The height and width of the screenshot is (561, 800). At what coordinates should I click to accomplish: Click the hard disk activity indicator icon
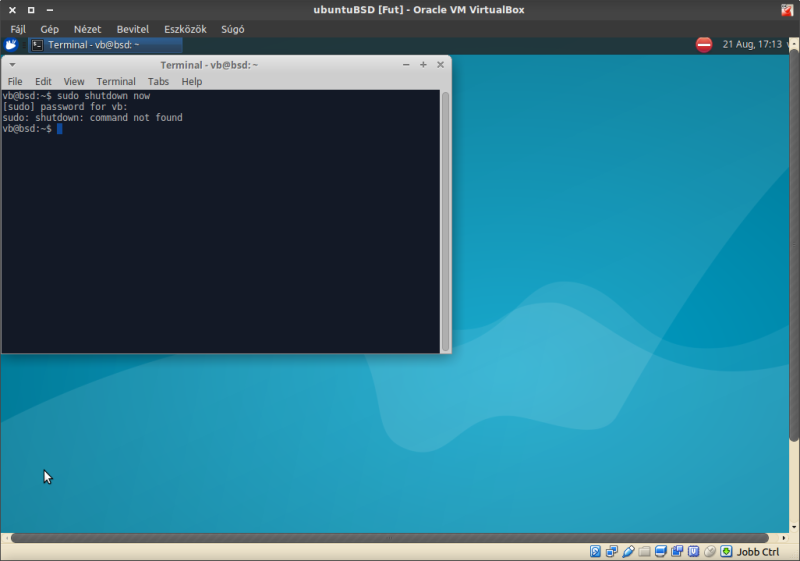(x=595, y=551)
